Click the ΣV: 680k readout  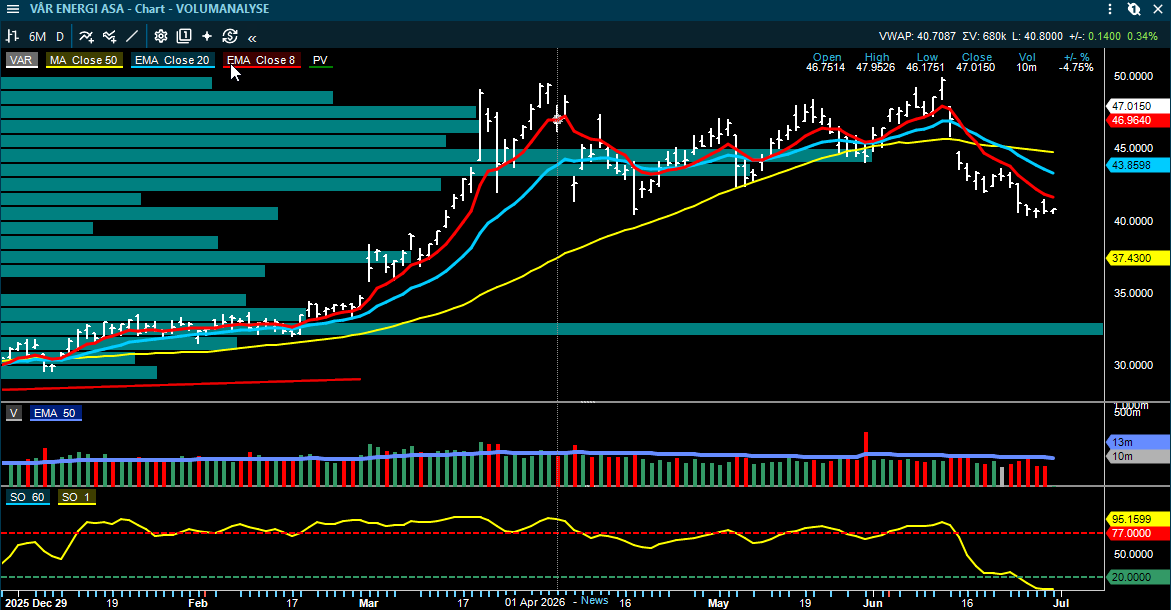(x=984, y=36)
